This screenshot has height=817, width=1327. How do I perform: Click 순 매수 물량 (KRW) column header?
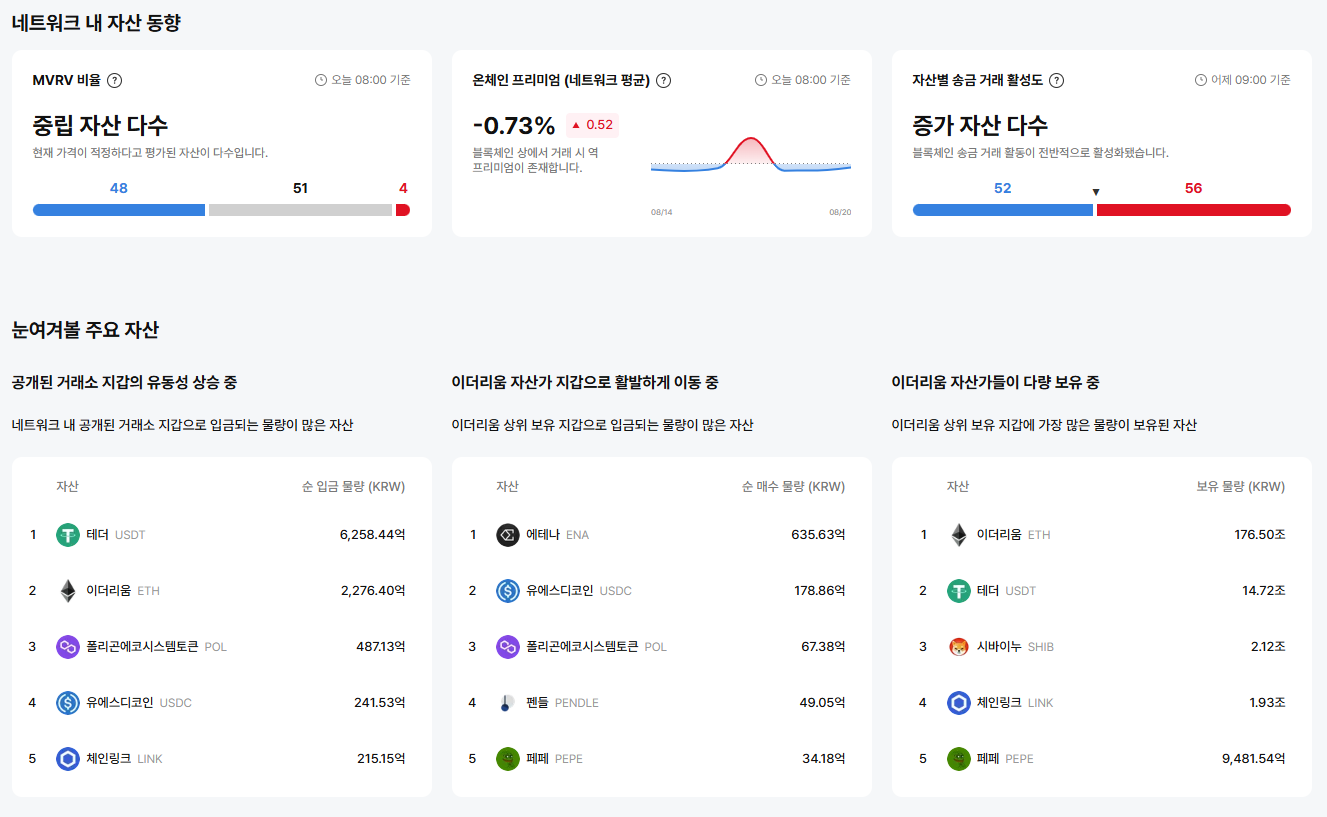pos(793,487)
